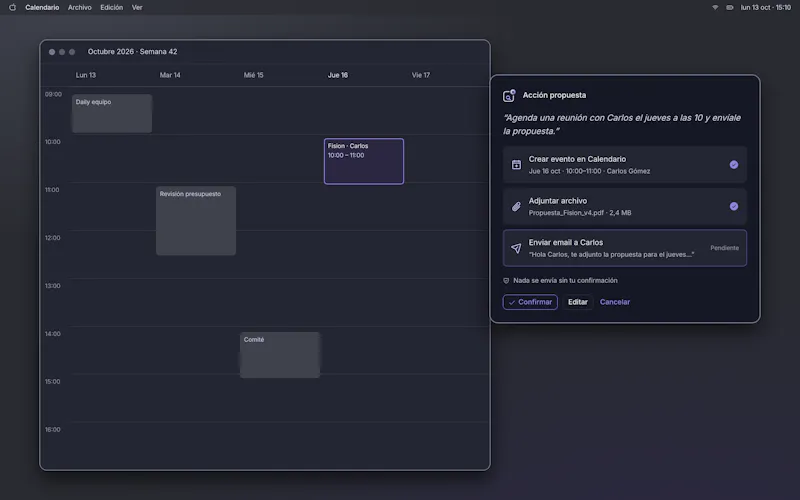Close the Calendario window
The image size is (800, 500).
tap(52, 52)
